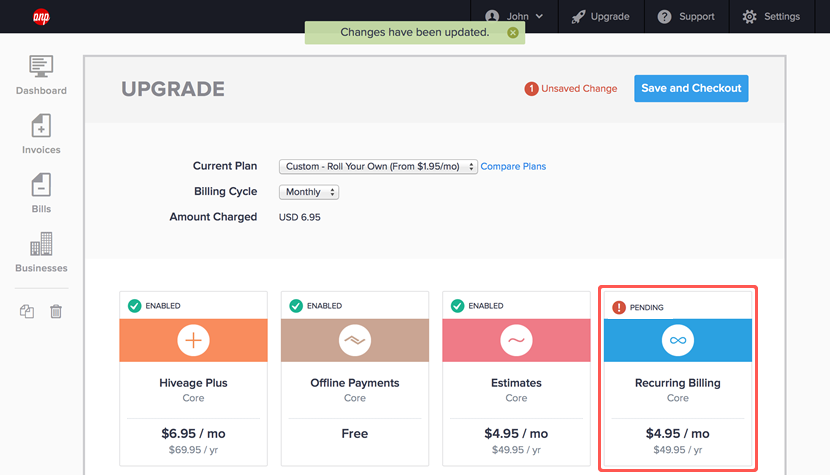Open the Current Plan dropdown
830x475 pixels.
pos(378,166)
